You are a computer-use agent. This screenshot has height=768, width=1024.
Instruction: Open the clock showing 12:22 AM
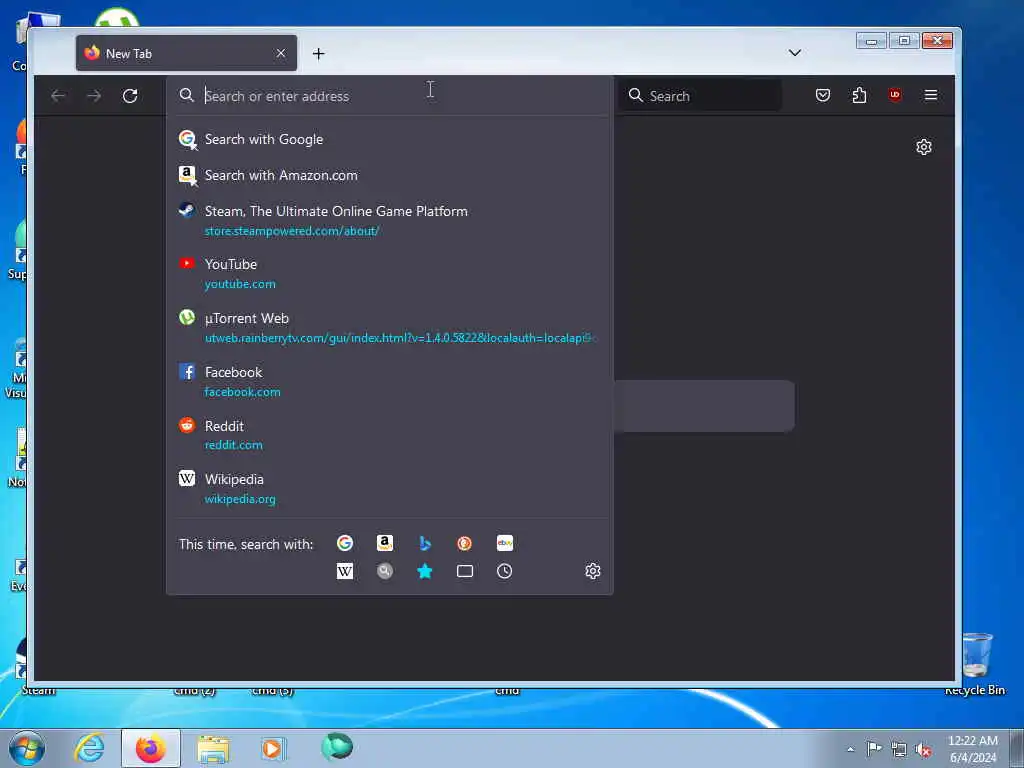tap(972, 749)
